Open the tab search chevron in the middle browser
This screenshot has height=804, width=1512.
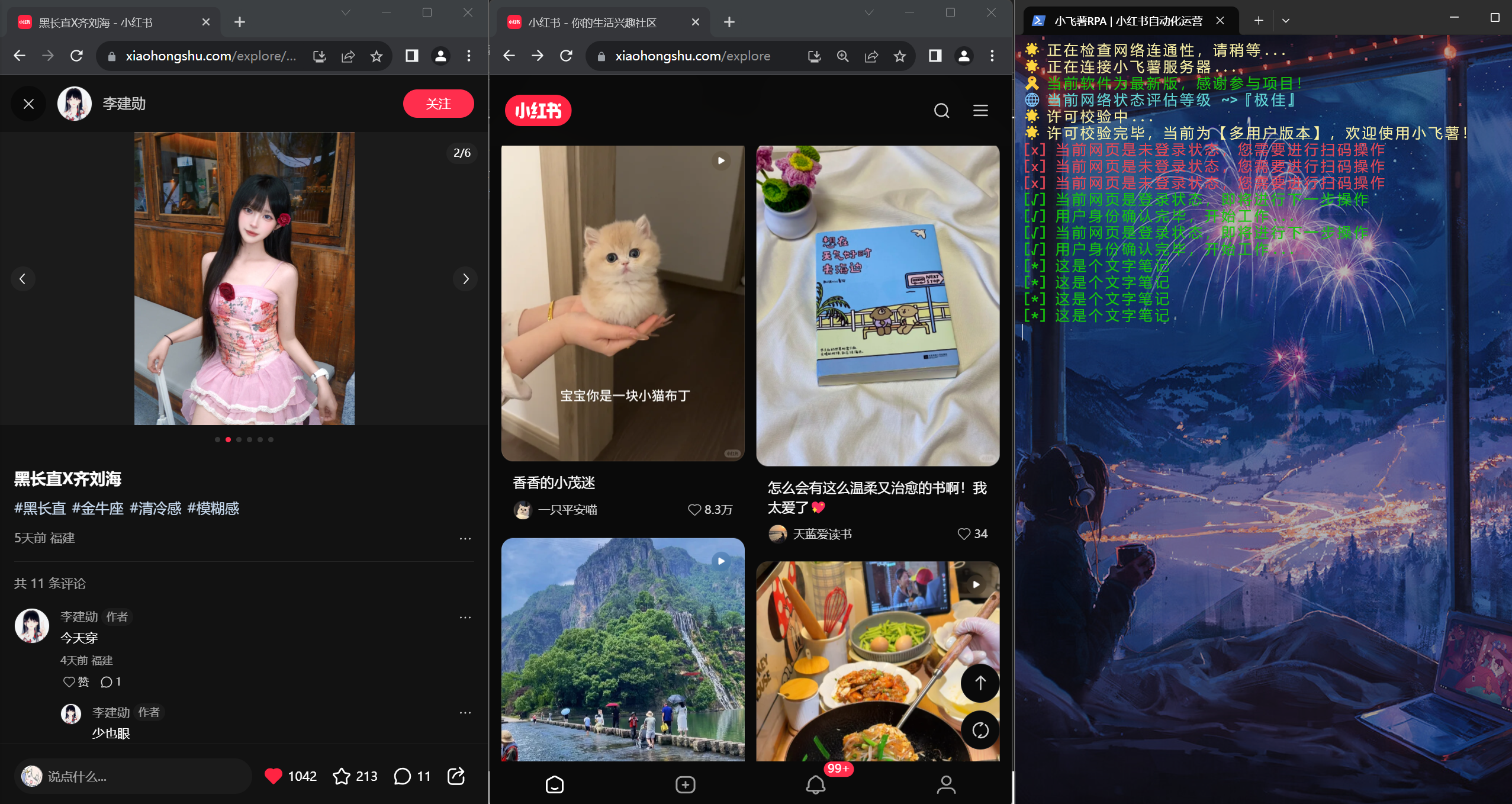869,12
